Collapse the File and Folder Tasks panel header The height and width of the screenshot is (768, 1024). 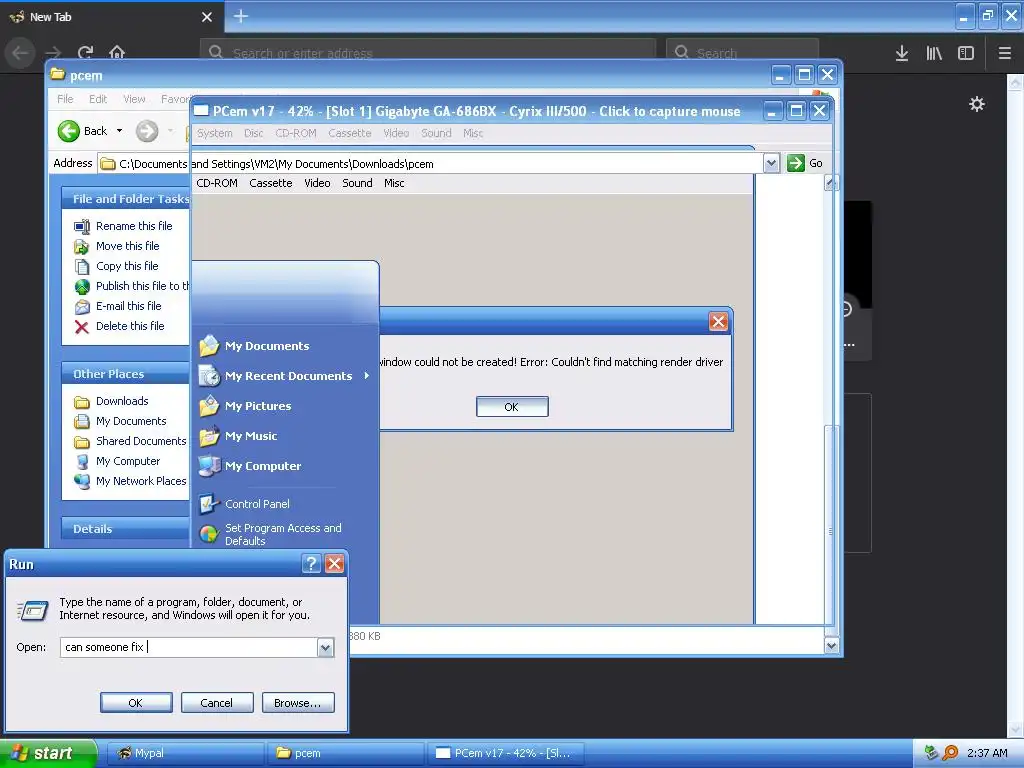125,199
